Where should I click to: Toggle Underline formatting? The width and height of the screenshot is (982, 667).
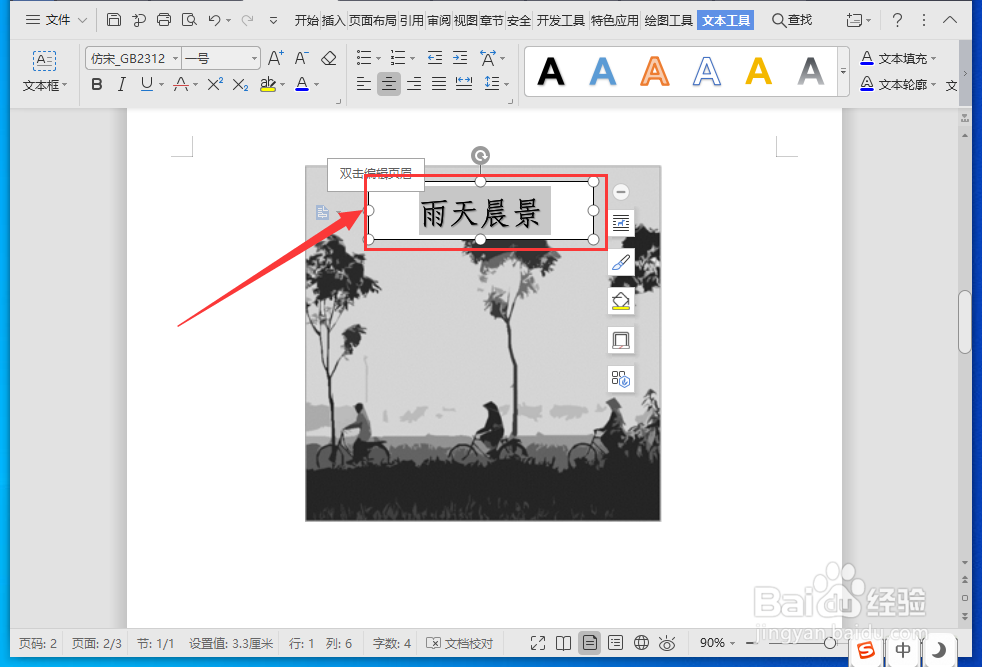pyautogui.click(x=147, y=84)
